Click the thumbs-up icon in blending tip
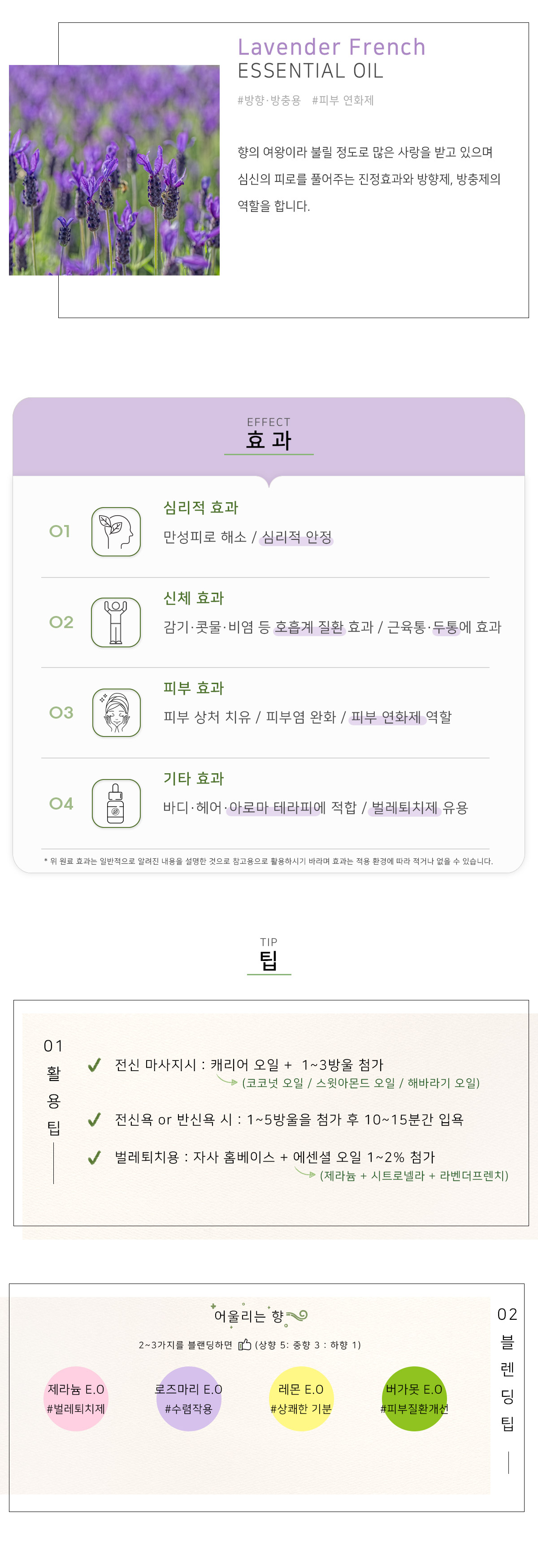Image resolution: width=538 pixels, height=1568 pixels. (244, 1344)
